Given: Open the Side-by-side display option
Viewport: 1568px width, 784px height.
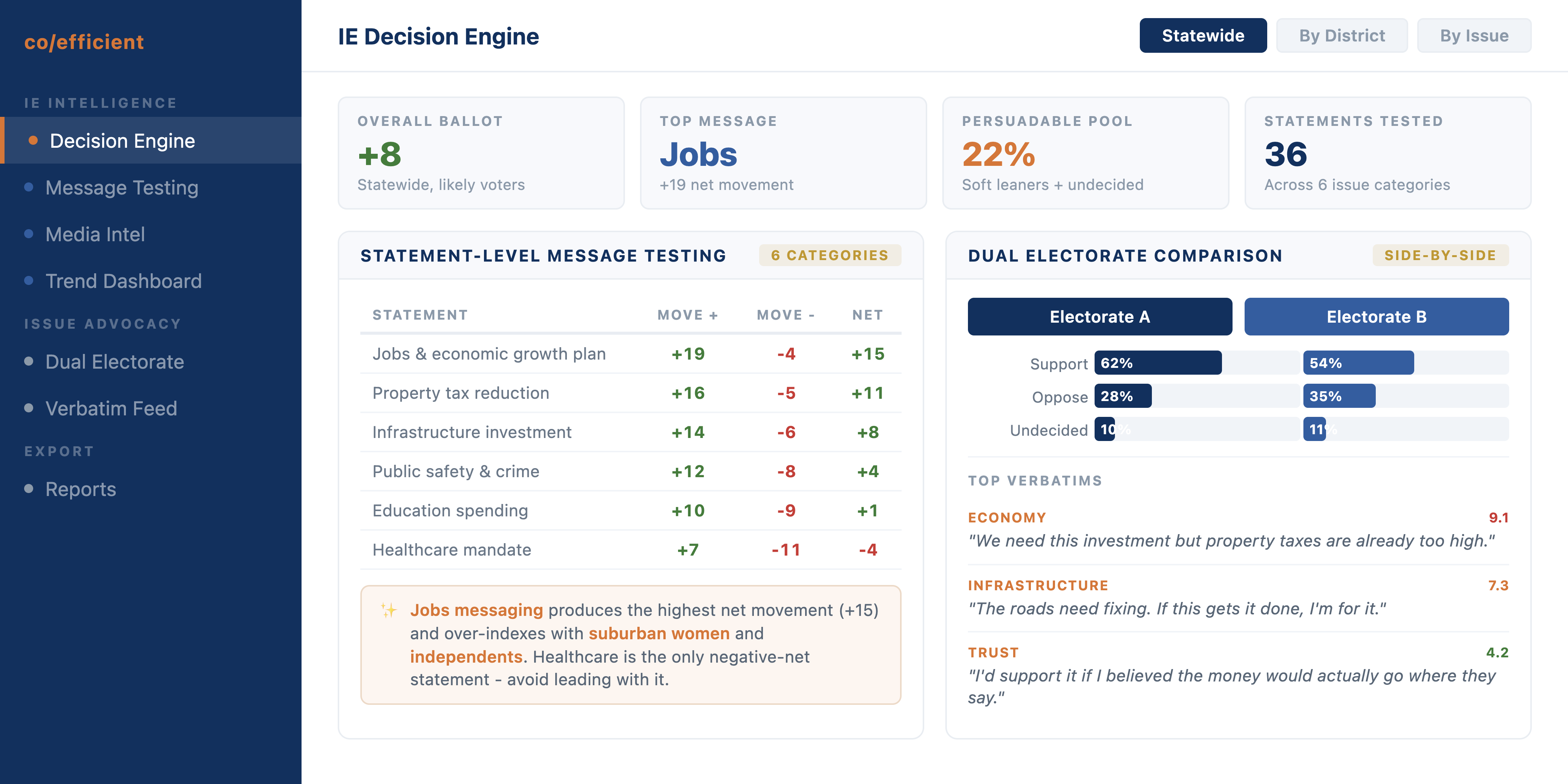Looking at the screenshot, I should coord(1441,256).
